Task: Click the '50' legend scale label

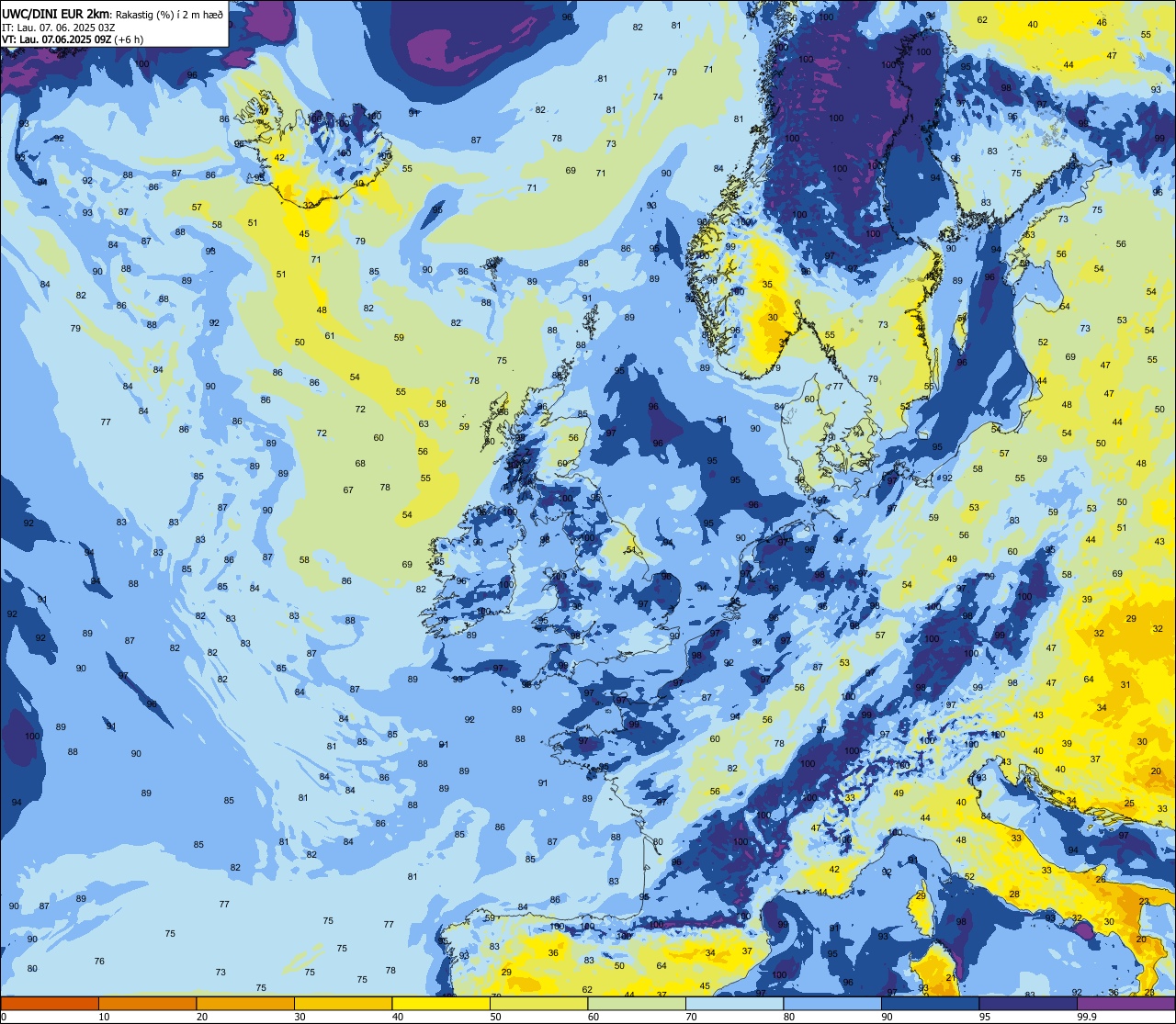Action: coord(495,1017)
